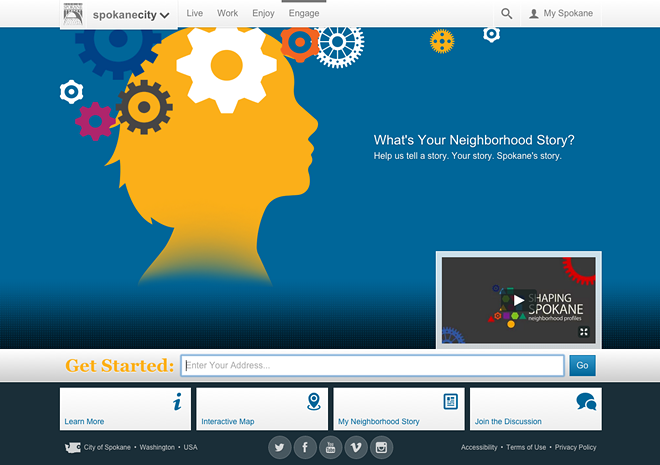This screenshot has height=465, width=660.
Task: Open the Learn More tile
Action: point(125,409)
